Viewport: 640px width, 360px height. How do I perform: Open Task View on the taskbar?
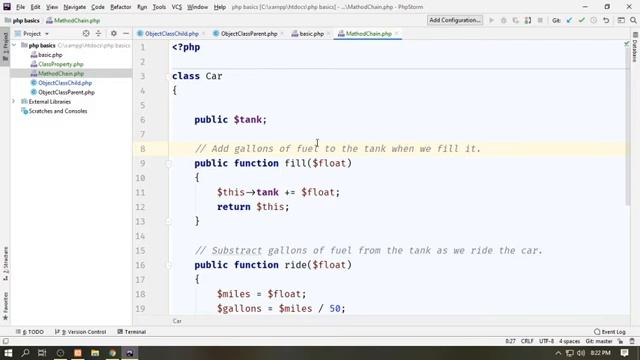pyautogui.click(x=42, y=353)
